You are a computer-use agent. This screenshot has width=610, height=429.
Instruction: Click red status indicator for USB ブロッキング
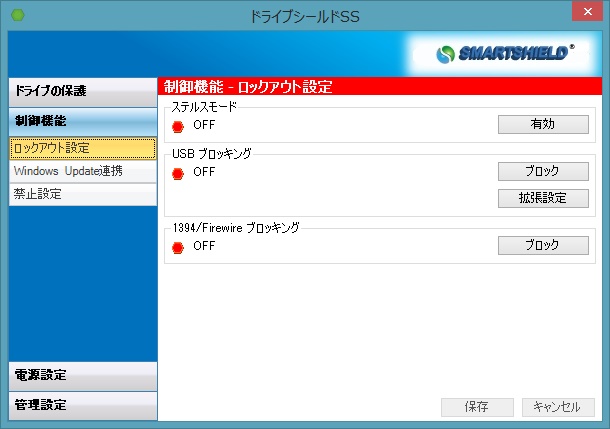(x=179, y=173)
